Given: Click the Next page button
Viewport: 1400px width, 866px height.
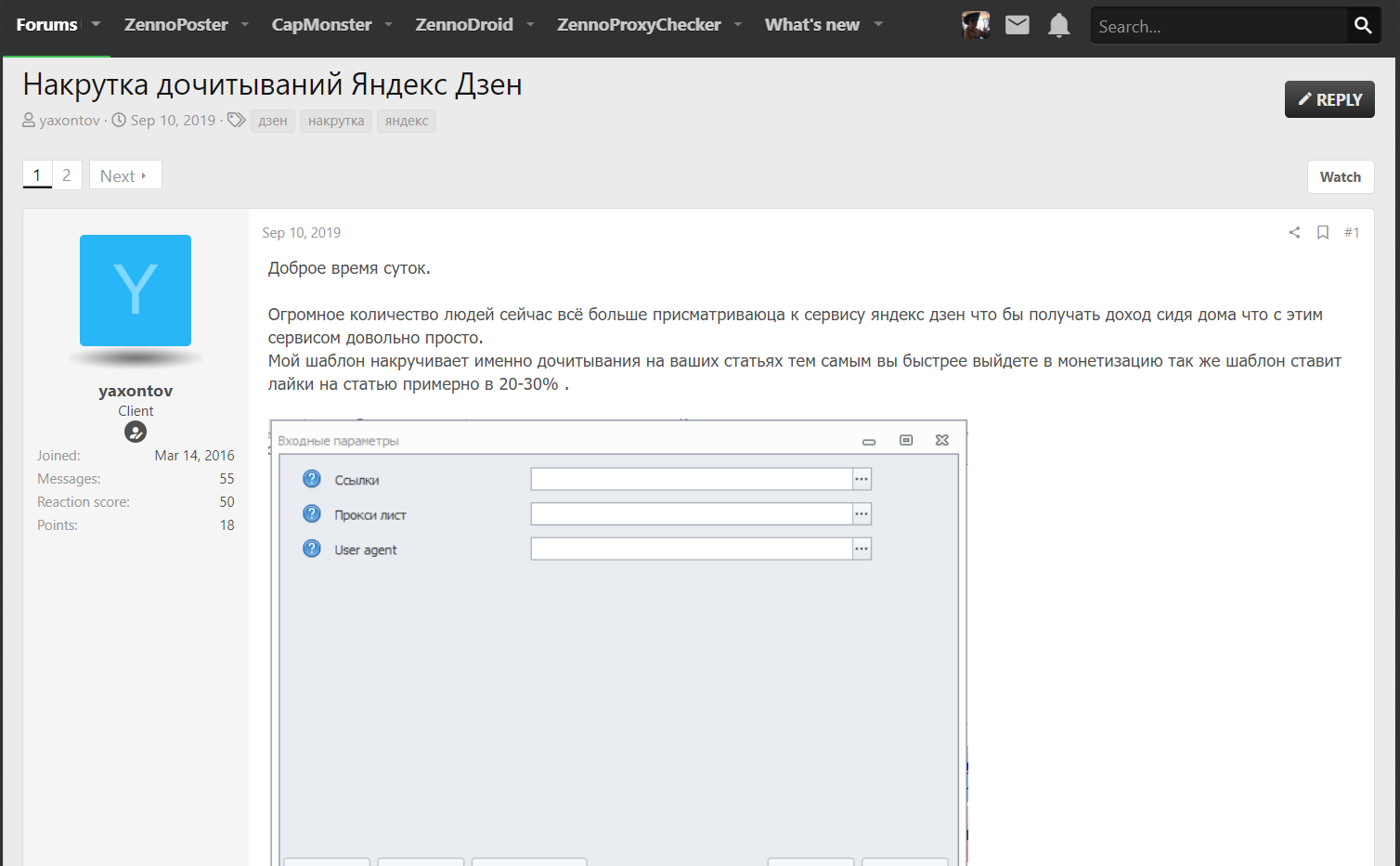Looking at the screenshot, I should coord(125,174).
